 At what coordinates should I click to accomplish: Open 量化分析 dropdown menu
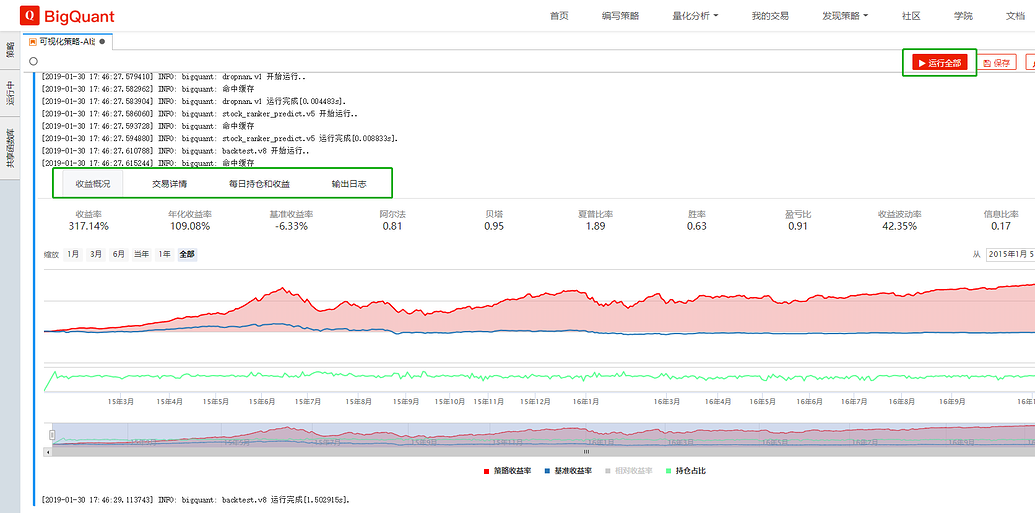(695, 16)
